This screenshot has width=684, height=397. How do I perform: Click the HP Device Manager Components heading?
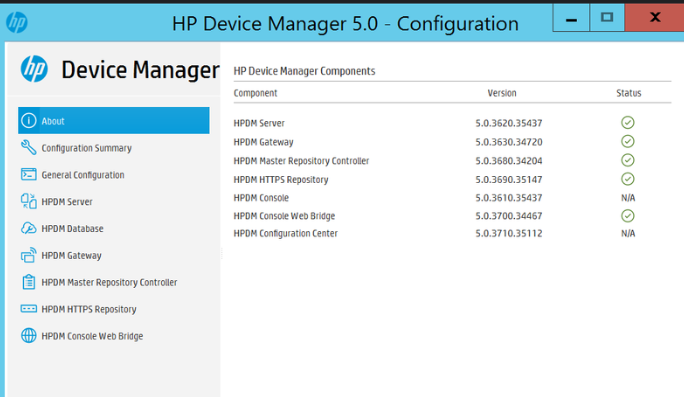(x=304, y=71)
